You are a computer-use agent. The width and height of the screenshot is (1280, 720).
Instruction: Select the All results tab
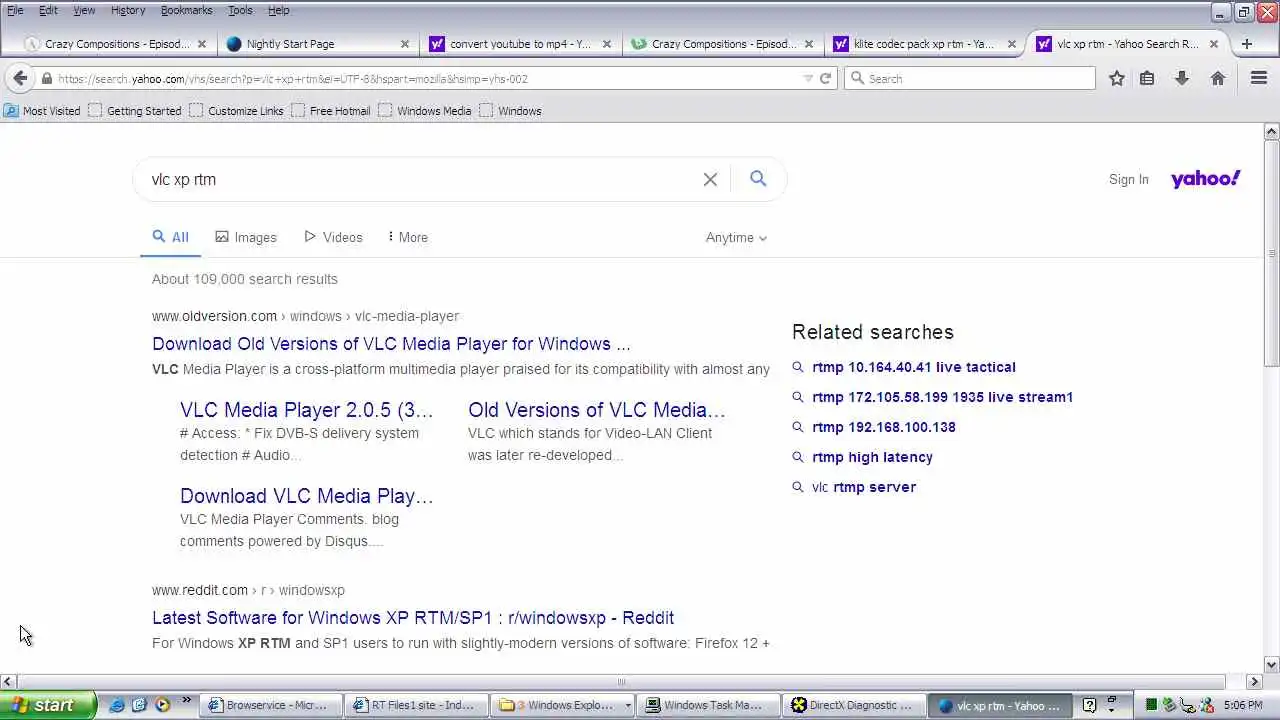tap(170, 237)
